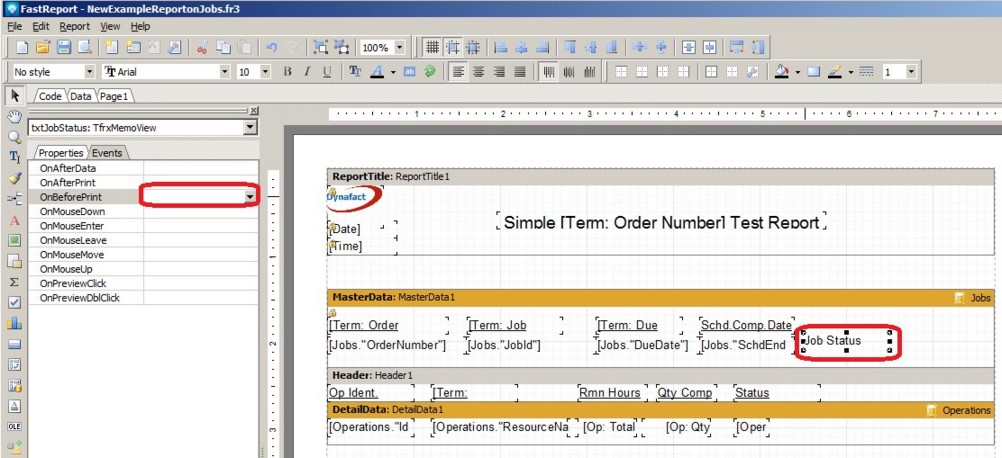Switch to the Properties tab
Viewport: 1002px width, 458px height.
point(62,153)
